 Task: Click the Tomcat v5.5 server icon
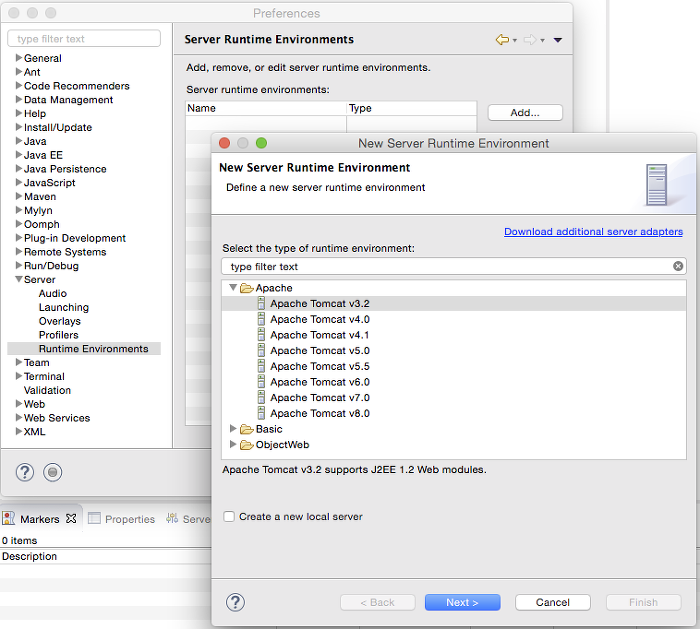(x=261, y=366)
